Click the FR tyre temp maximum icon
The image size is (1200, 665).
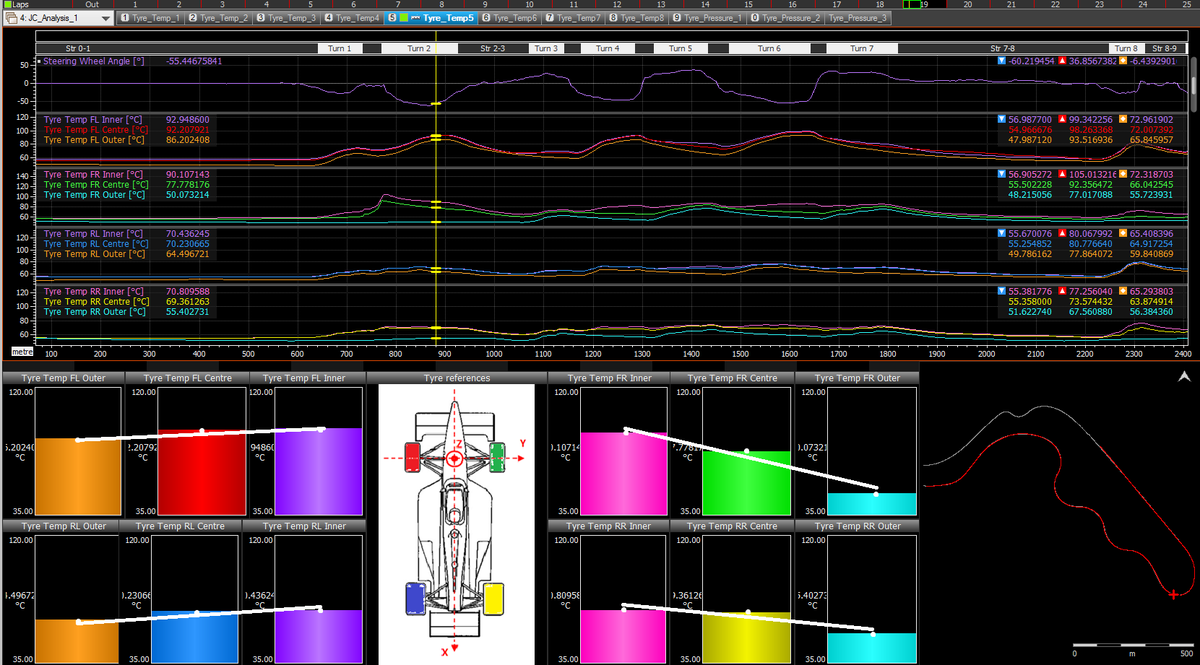pyautogui.click(x=1063, y=174)
